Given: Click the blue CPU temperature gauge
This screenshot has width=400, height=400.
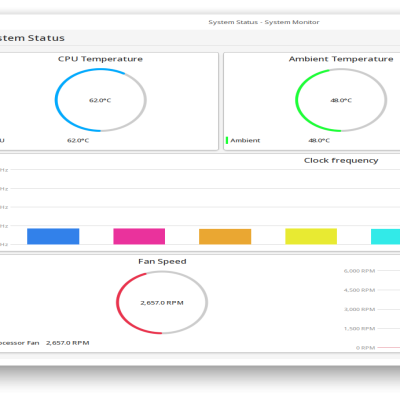Looking at the screenshot, I should click(x=100, y=100).
